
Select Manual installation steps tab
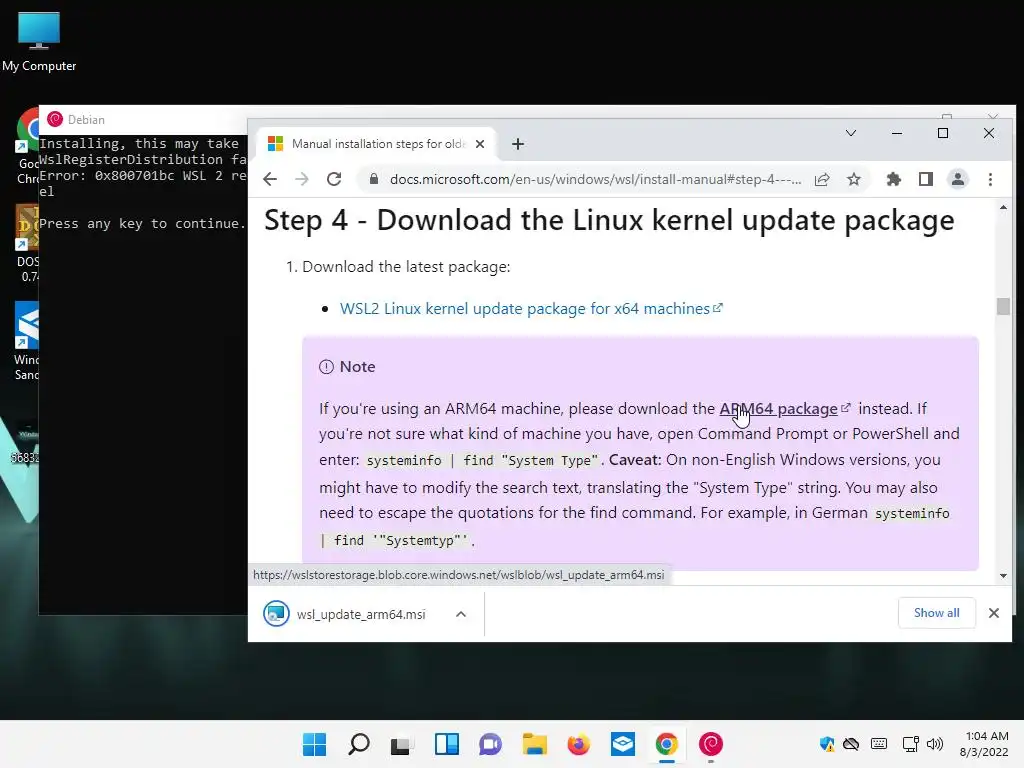pos(376,144)
